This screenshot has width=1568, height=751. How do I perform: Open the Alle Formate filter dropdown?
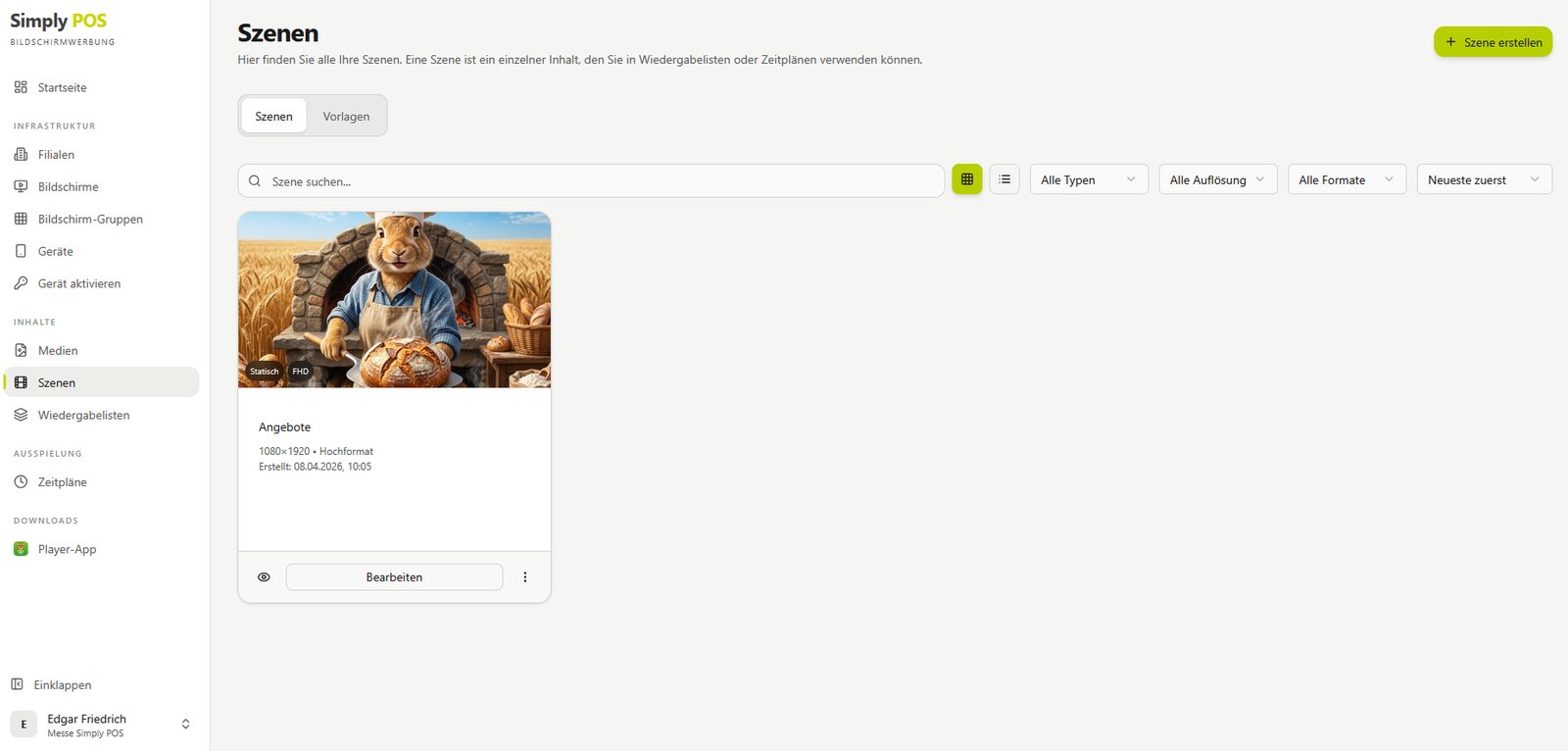(1347, 179)
